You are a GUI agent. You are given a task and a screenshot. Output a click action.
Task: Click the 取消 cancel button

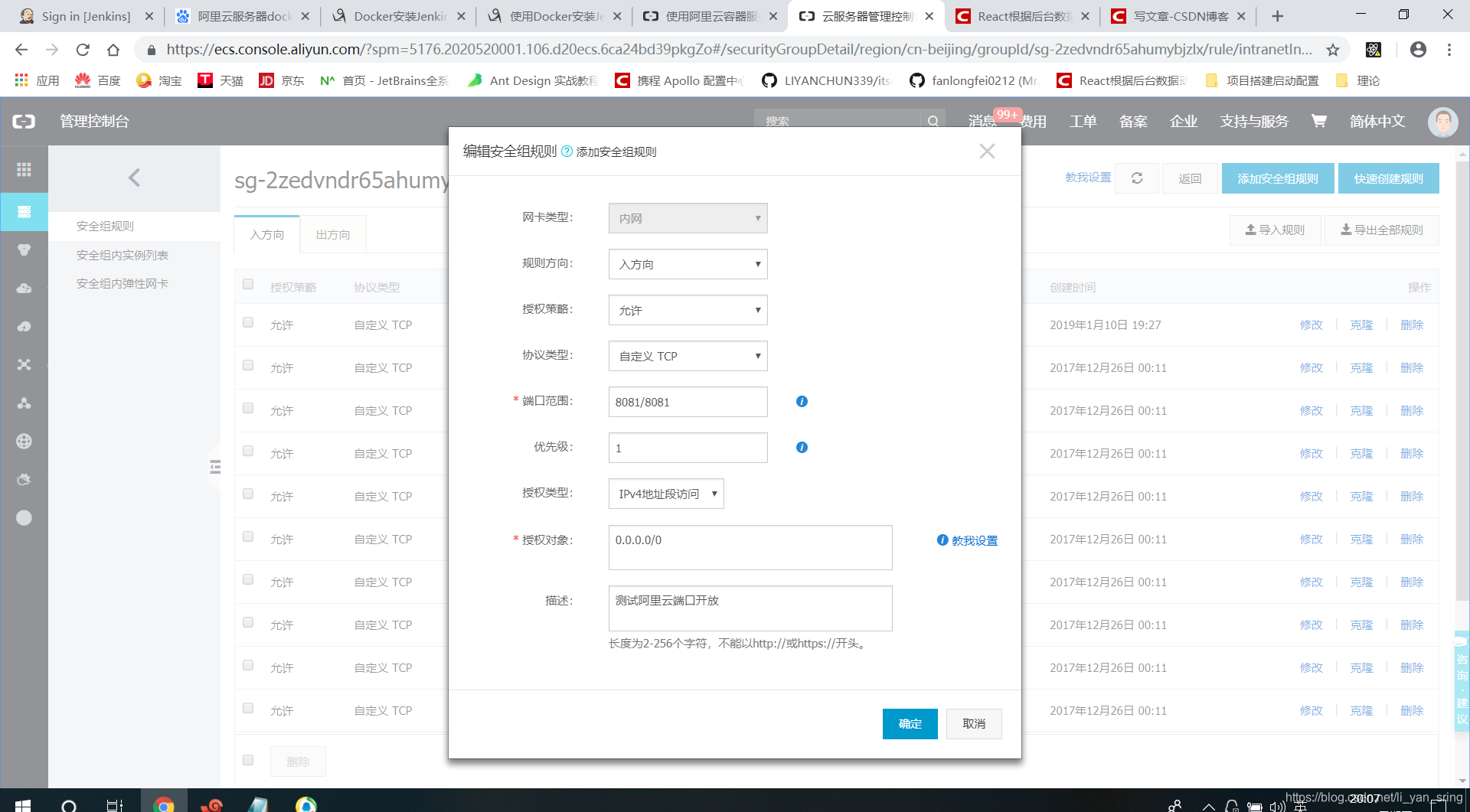[974, 724]
